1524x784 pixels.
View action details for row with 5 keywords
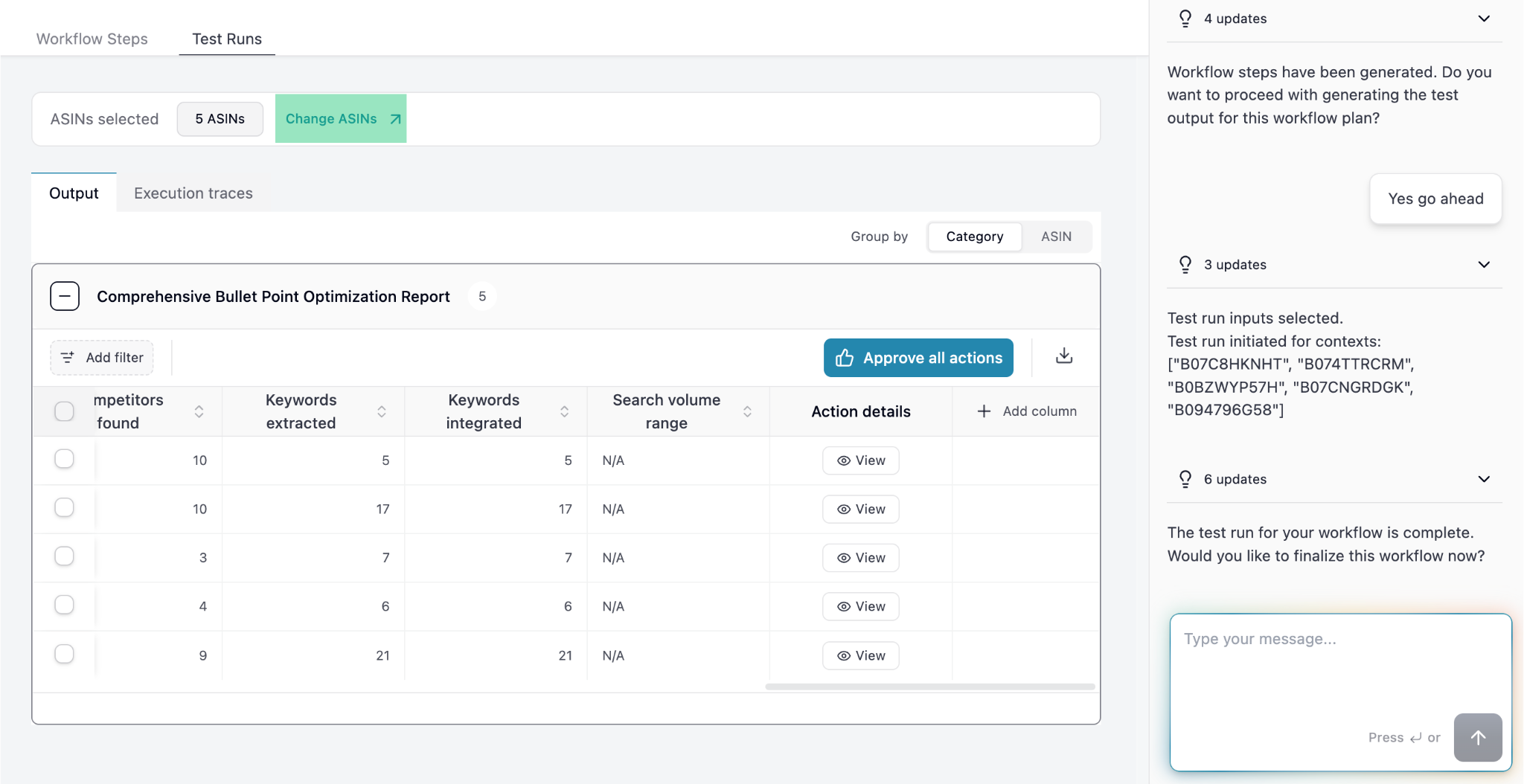(861, 460)
